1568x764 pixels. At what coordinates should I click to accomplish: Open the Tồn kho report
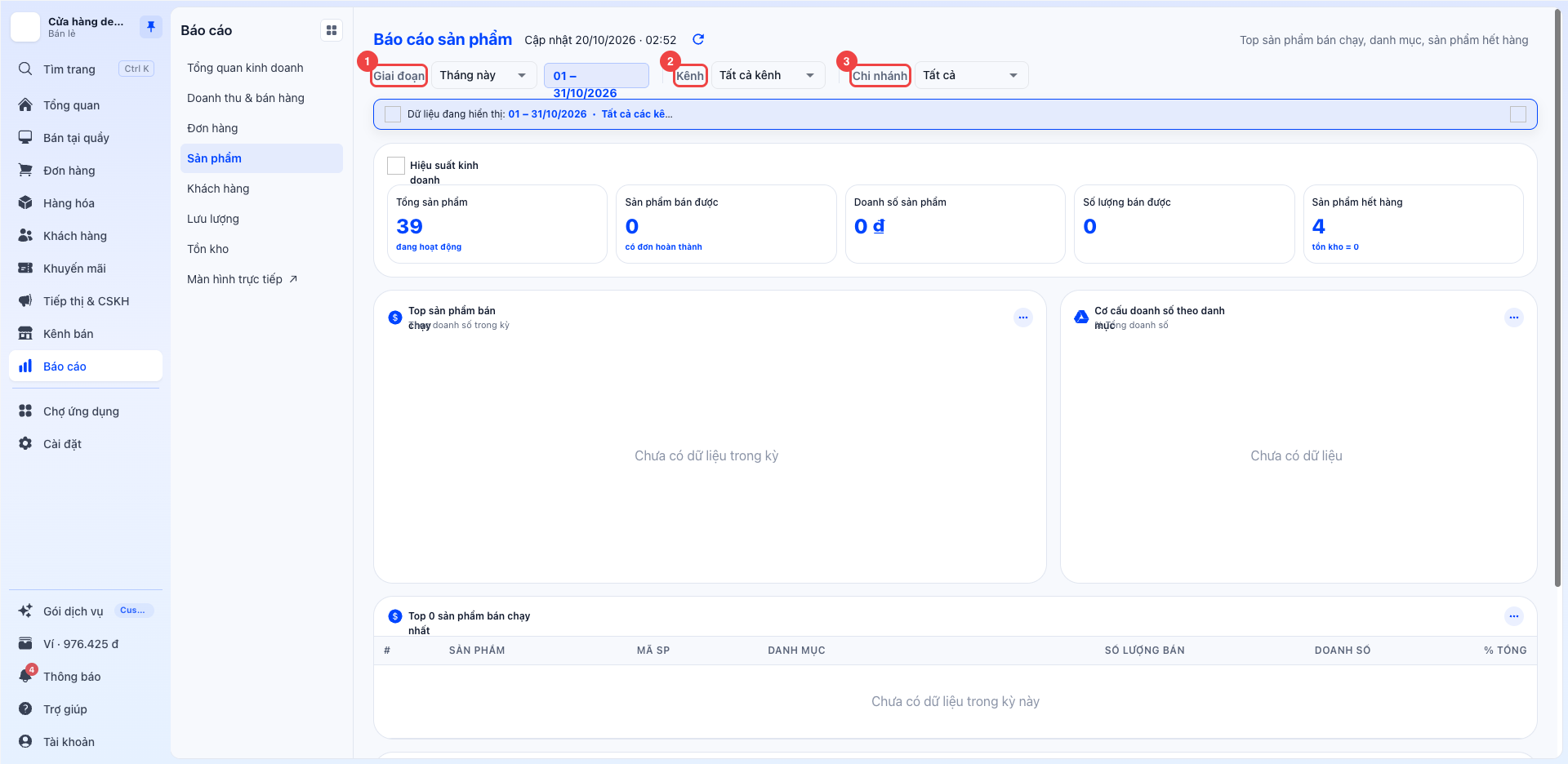(x=261, y=249)
